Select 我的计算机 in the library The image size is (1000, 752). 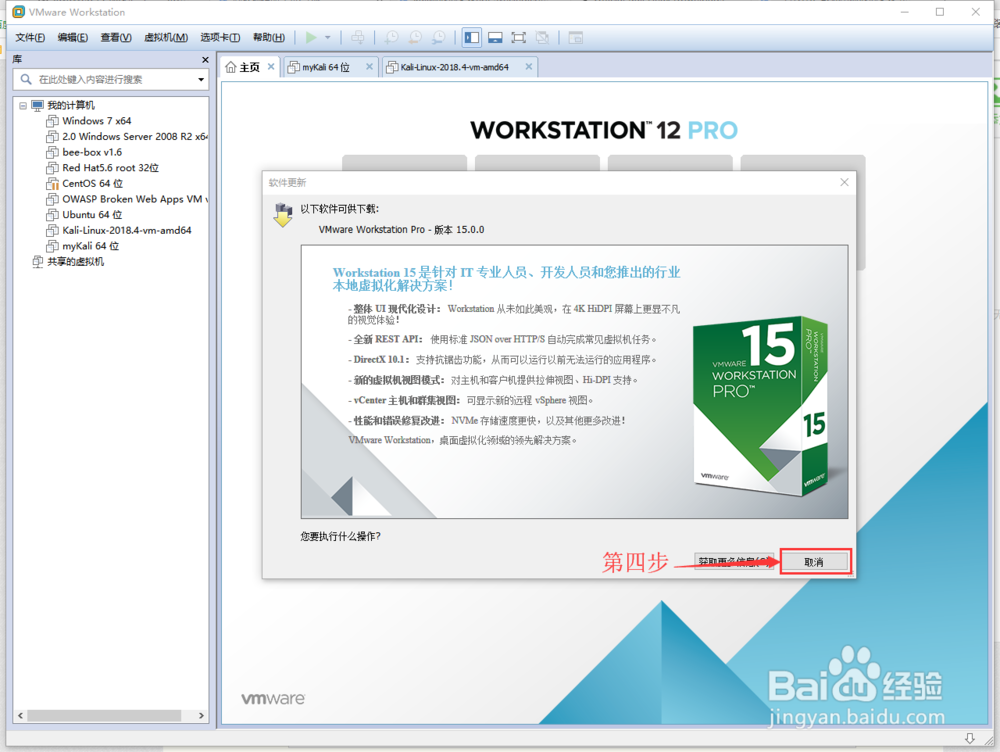pos(71,105)
